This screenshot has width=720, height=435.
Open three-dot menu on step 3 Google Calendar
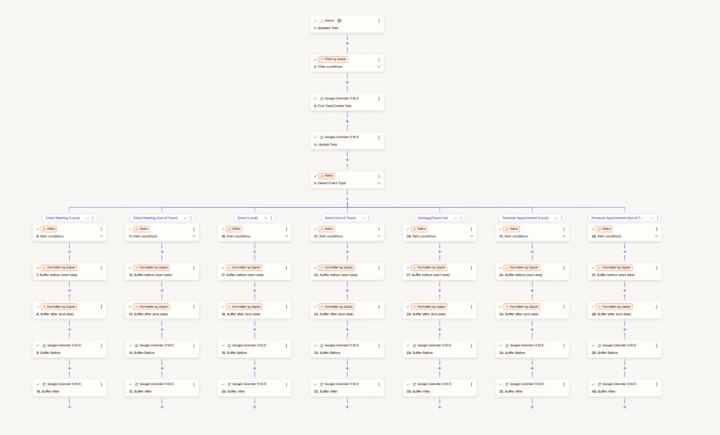(379, 98)
